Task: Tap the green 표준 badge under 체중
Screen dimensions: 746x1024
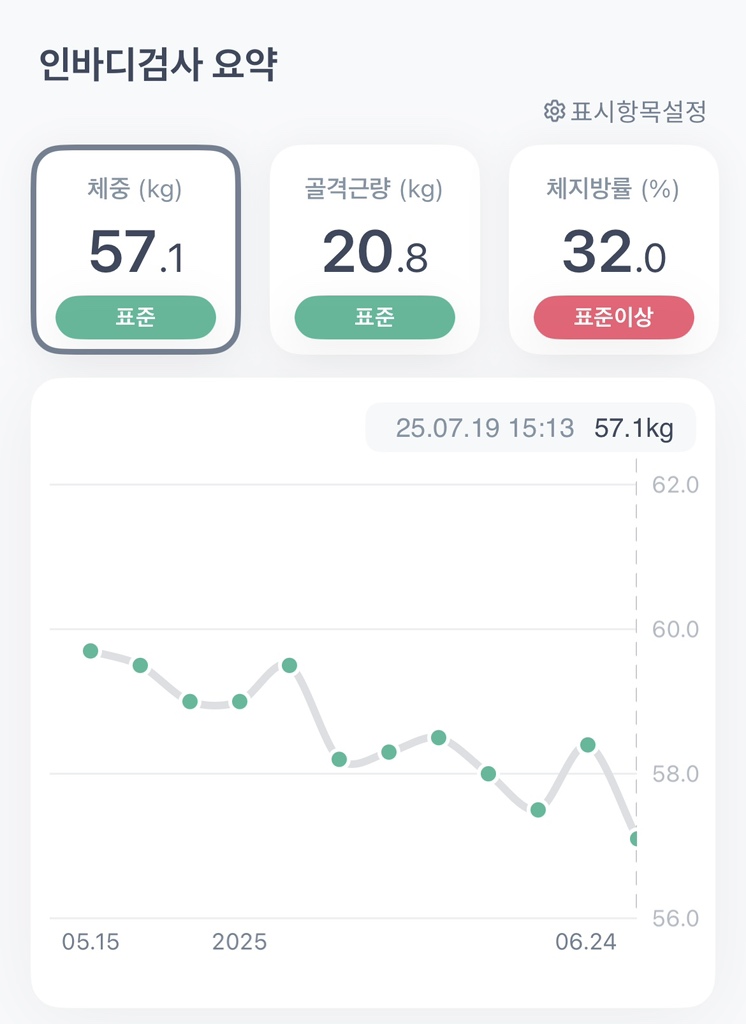Action: point(135,318)
